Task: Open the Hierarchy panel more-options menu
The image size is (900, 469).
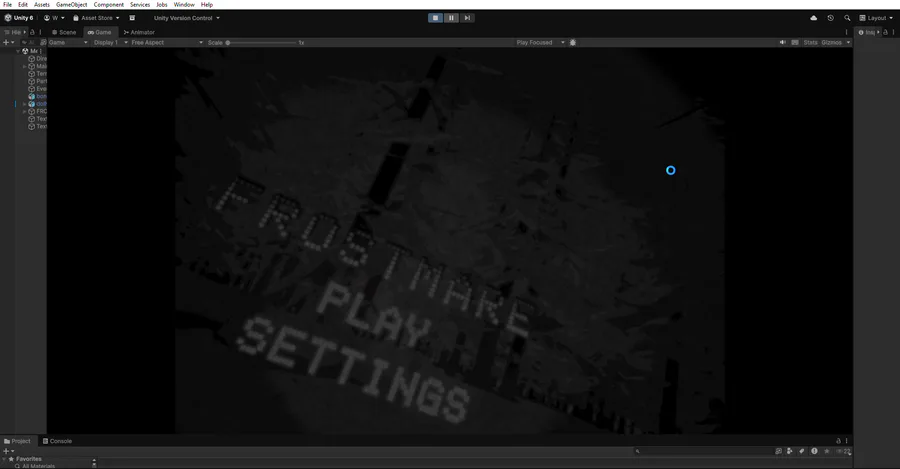Action: click(40, 32)
